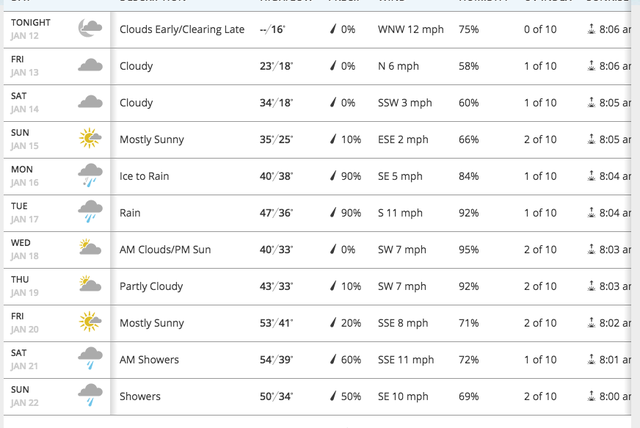The height and width of the screenshot is (428, 640).
Task: Click the Tonight Jan 12 moon-cloud icon
Action: coord(90,28)
